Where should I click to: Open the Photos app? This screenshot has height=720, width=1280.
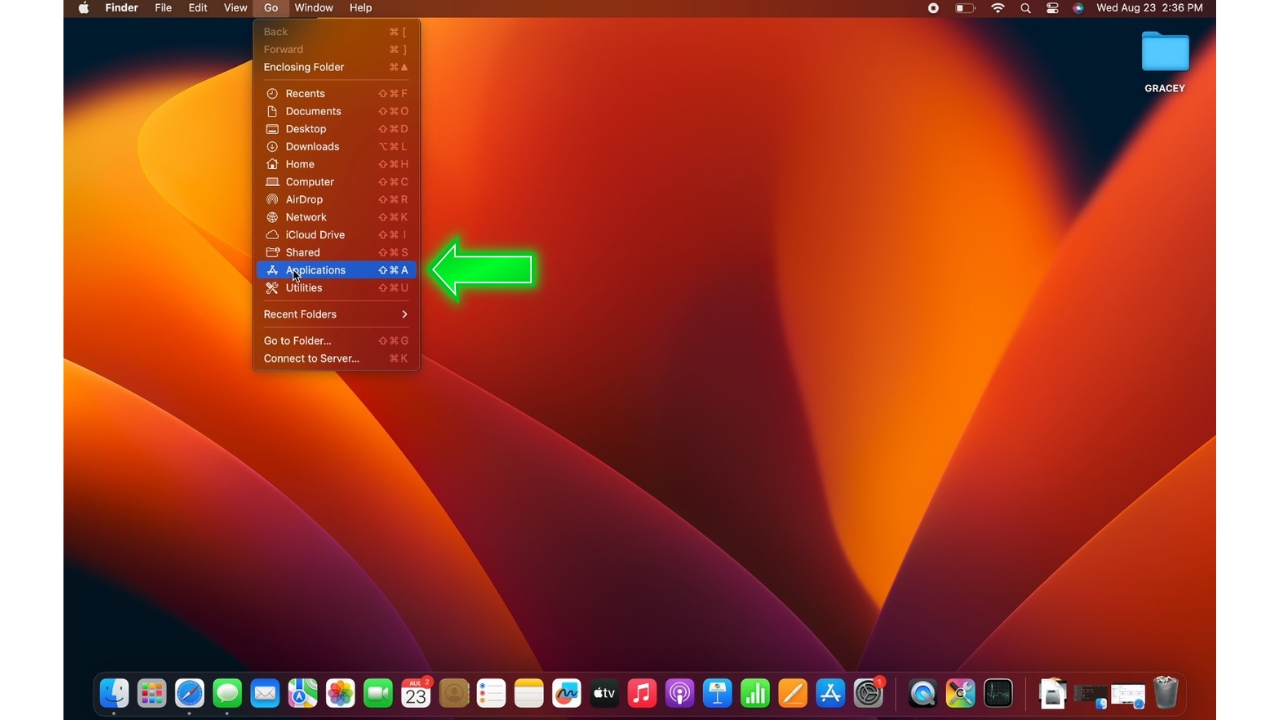point(340,692)
